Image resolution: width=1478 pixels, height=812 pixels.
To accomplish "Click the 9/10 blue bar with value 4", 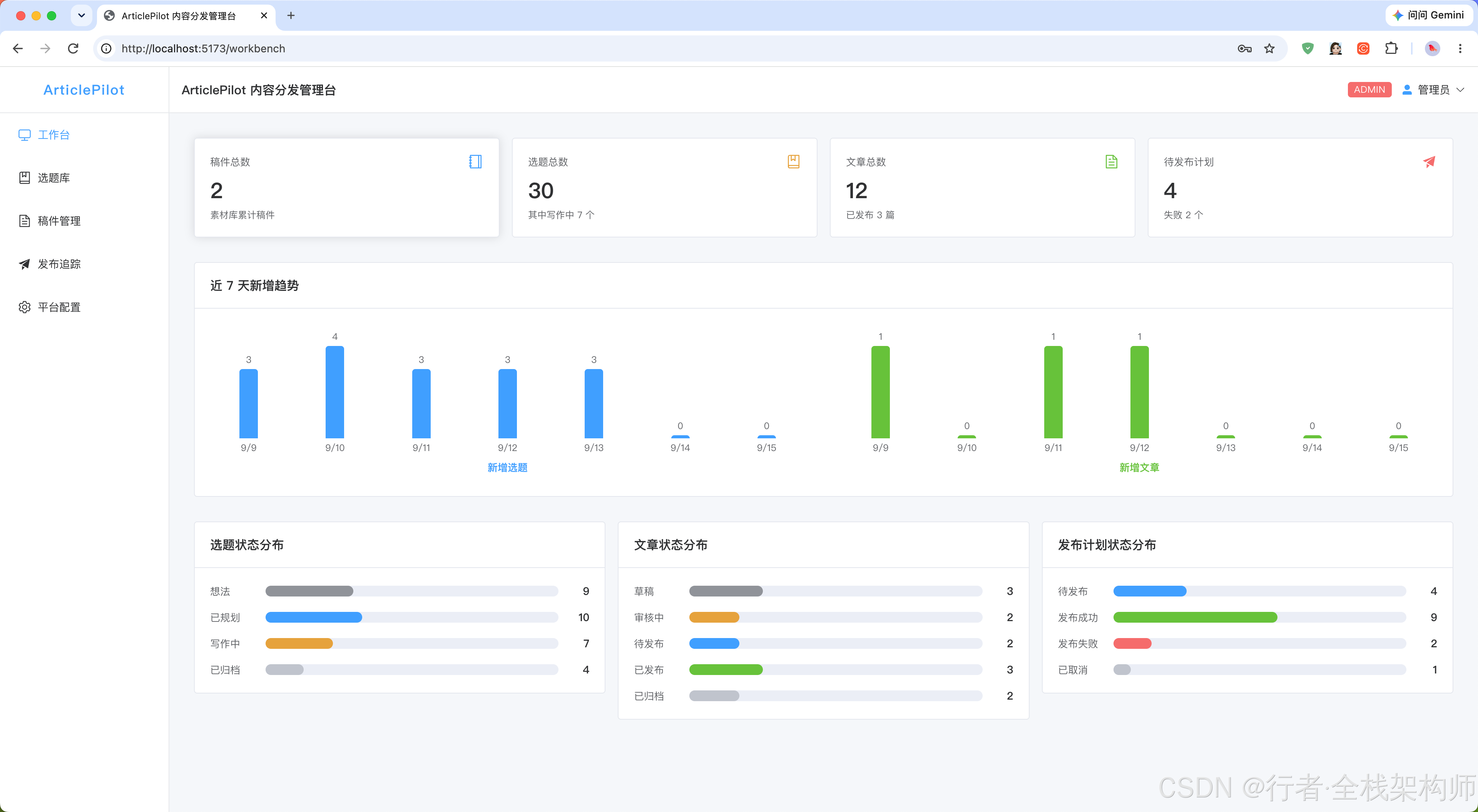I will click(x=334, y=392).
